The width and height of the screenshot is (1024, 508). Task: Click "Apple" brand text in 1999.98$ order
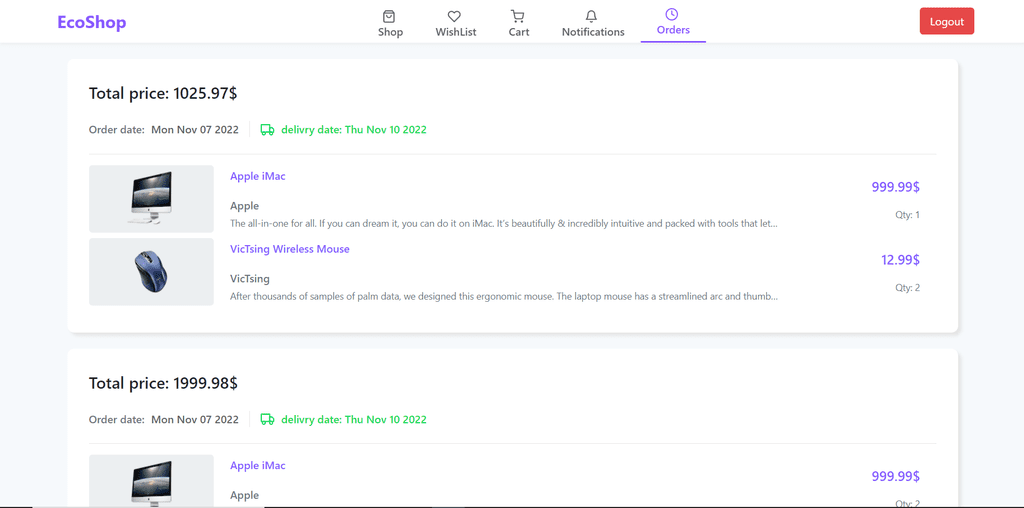[244, 496]
